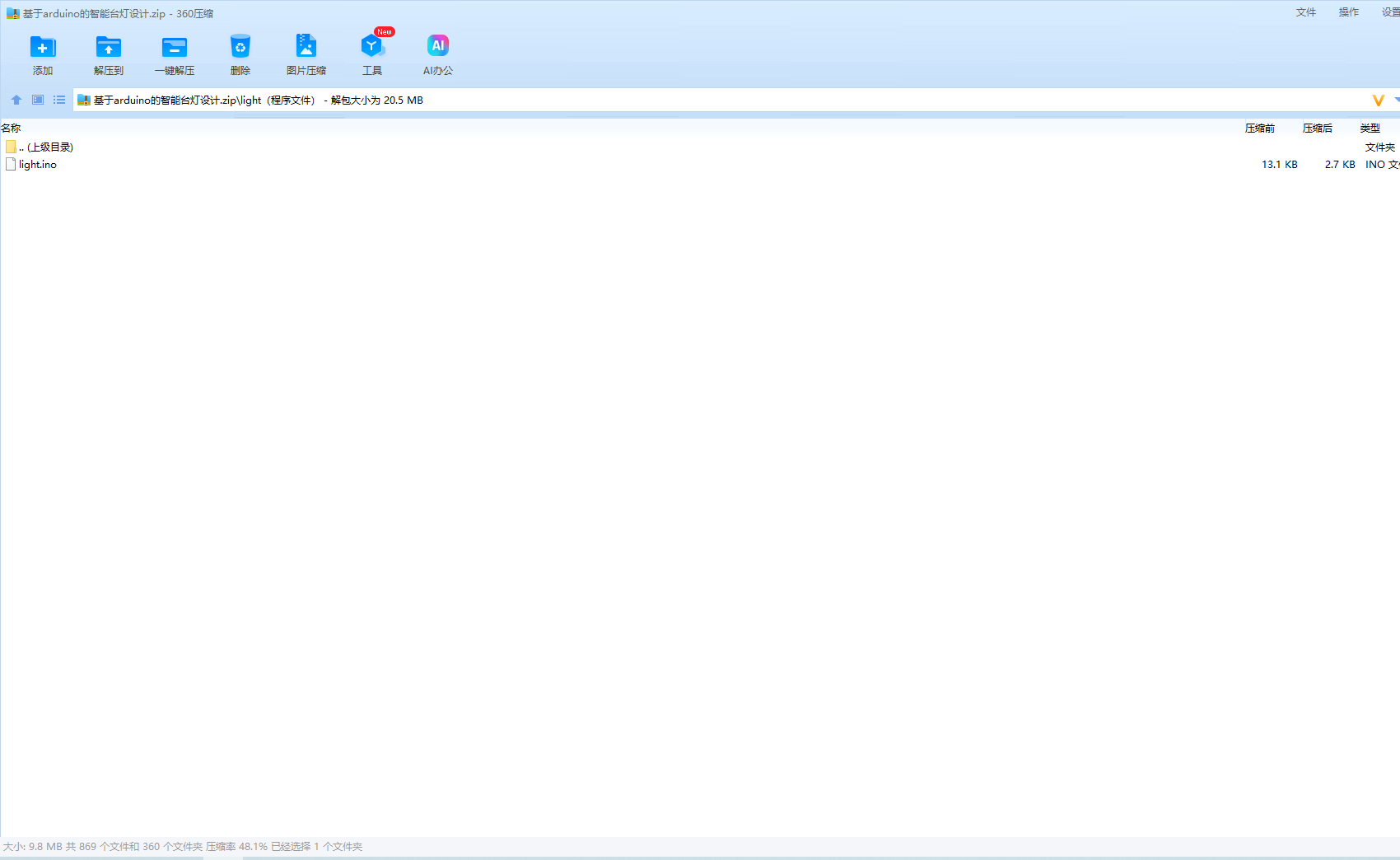This screenshot has width=1400, height=860.
Task: Sort by the 压缩后 column header
Action: pos(1318,128)
